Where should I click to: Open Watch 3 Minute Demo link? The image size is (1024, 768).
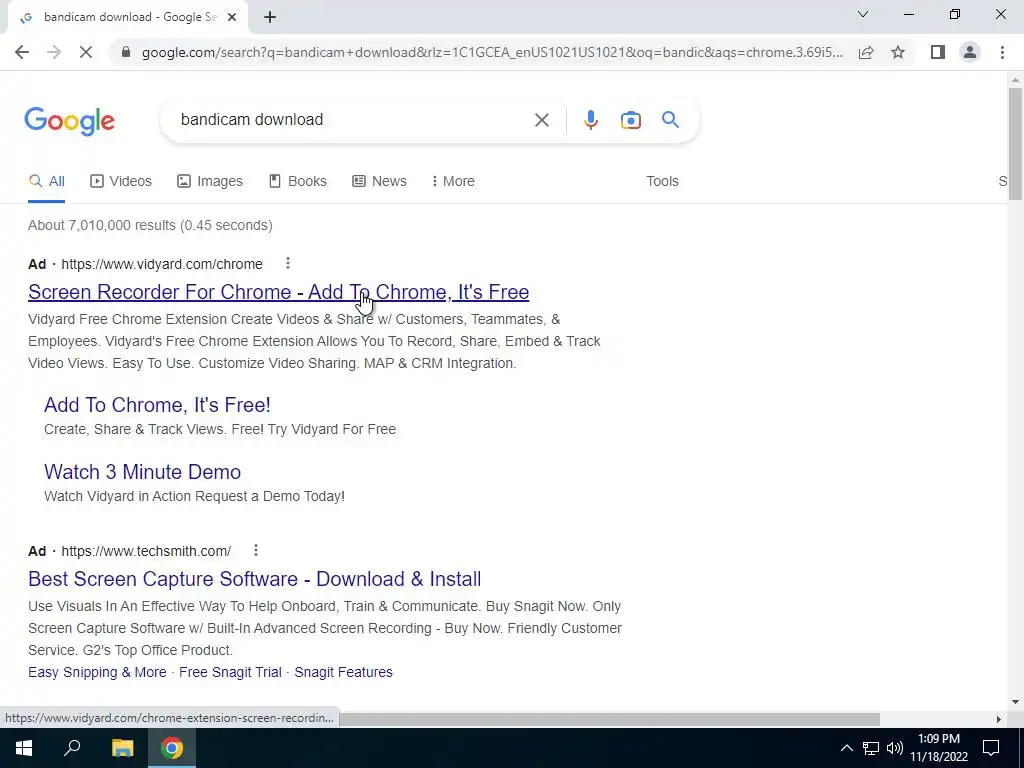[x=142, y=472]
